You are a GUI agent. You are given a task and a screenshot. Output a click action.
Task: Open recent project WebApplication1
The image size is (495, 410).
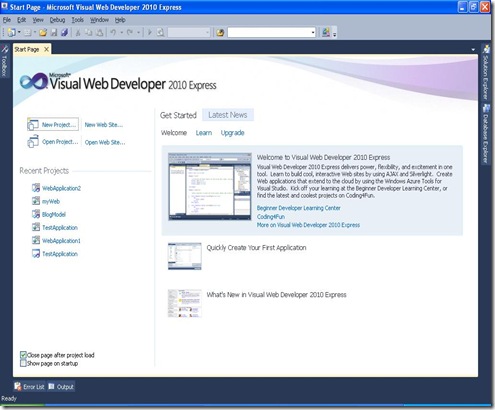tap(61, 241)
